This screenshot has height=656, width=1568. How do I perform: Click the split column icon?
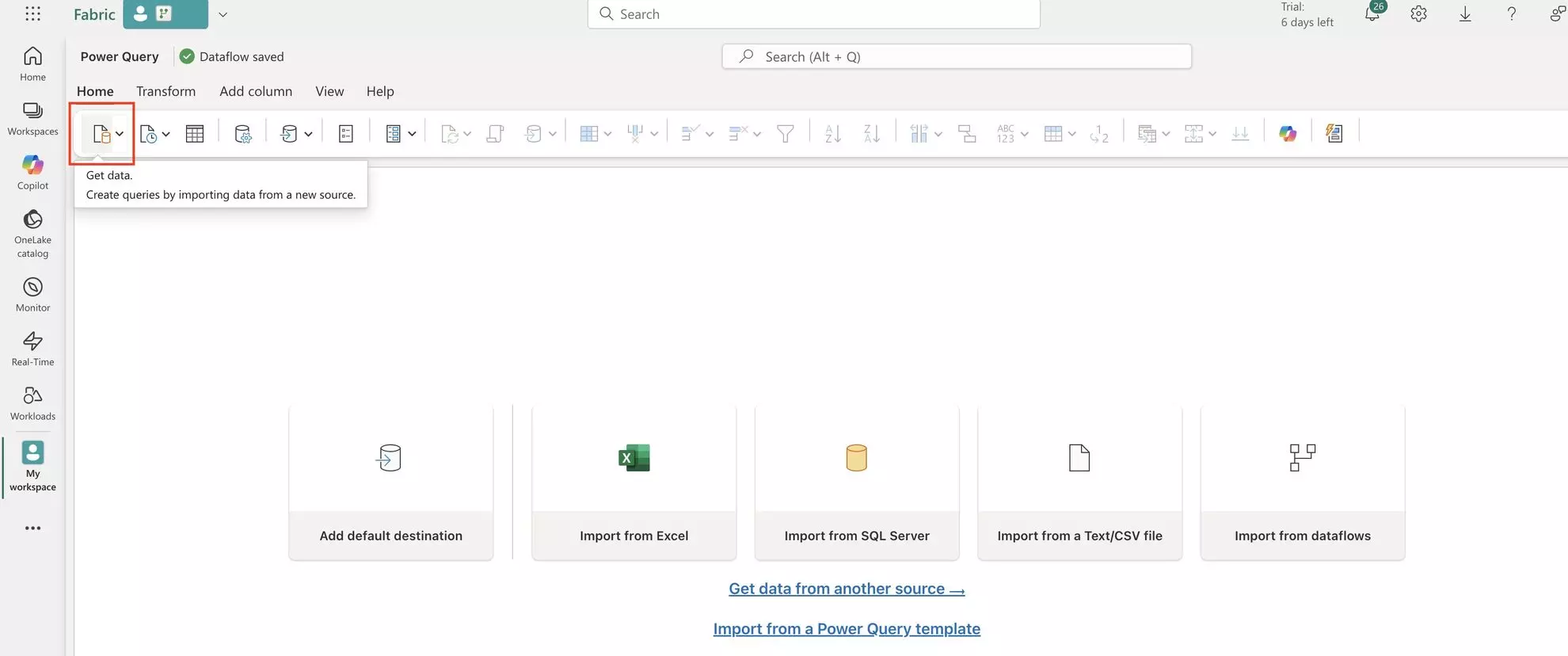[x=919, y=134]
